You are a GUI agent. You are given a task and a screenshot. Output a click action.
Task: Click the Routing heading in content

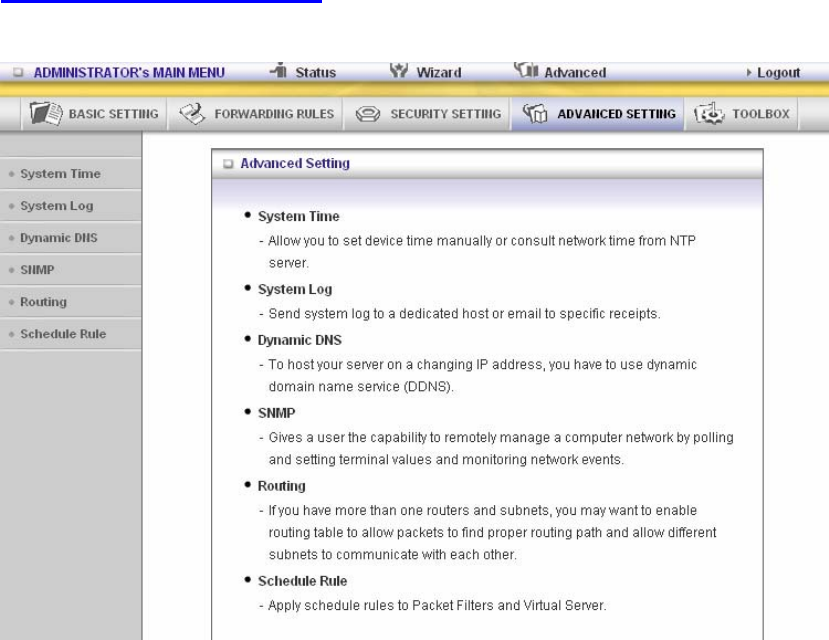click(x=282, y=486)
